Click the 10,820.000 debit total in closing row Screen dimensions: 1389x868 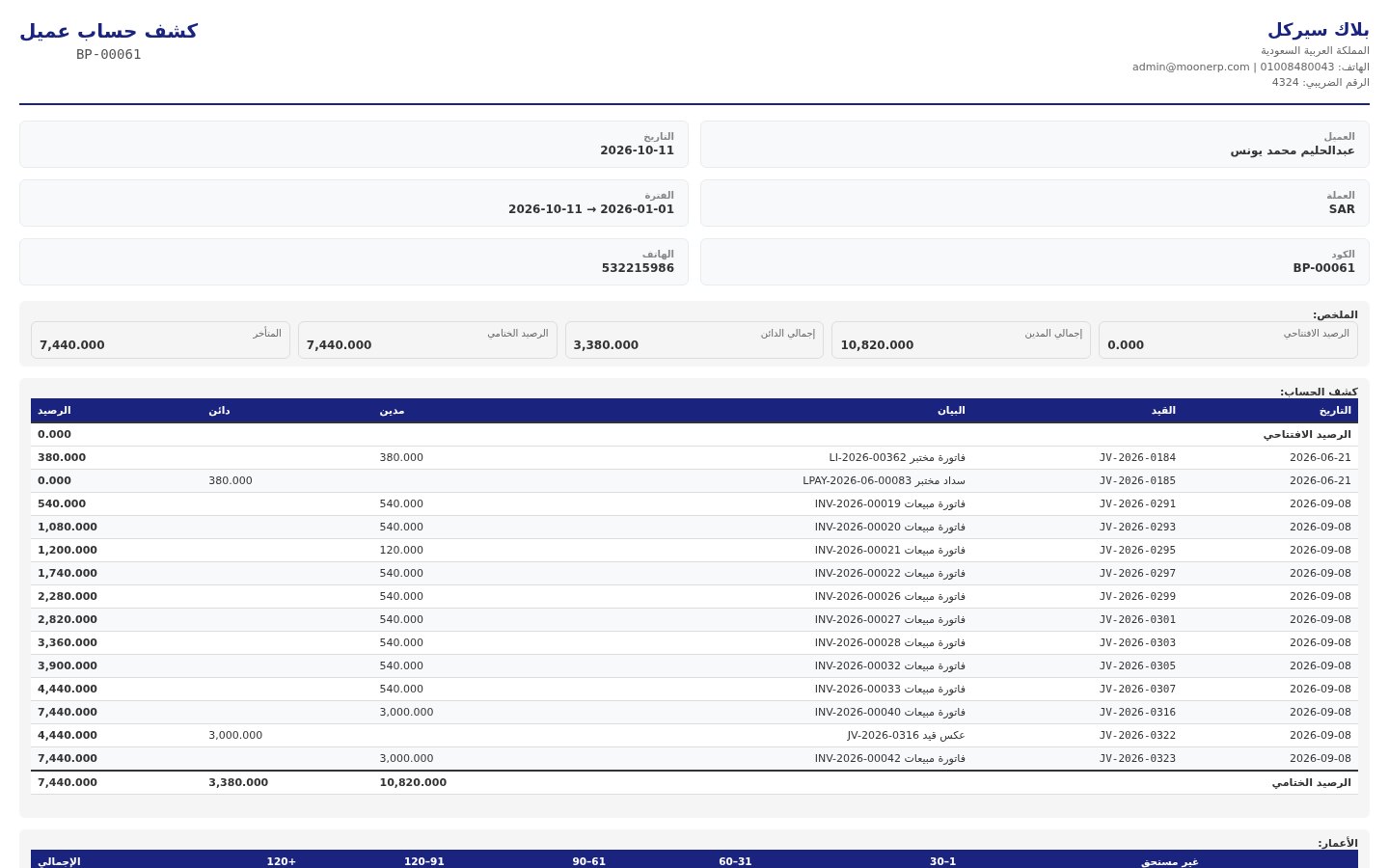coord(413,783)
